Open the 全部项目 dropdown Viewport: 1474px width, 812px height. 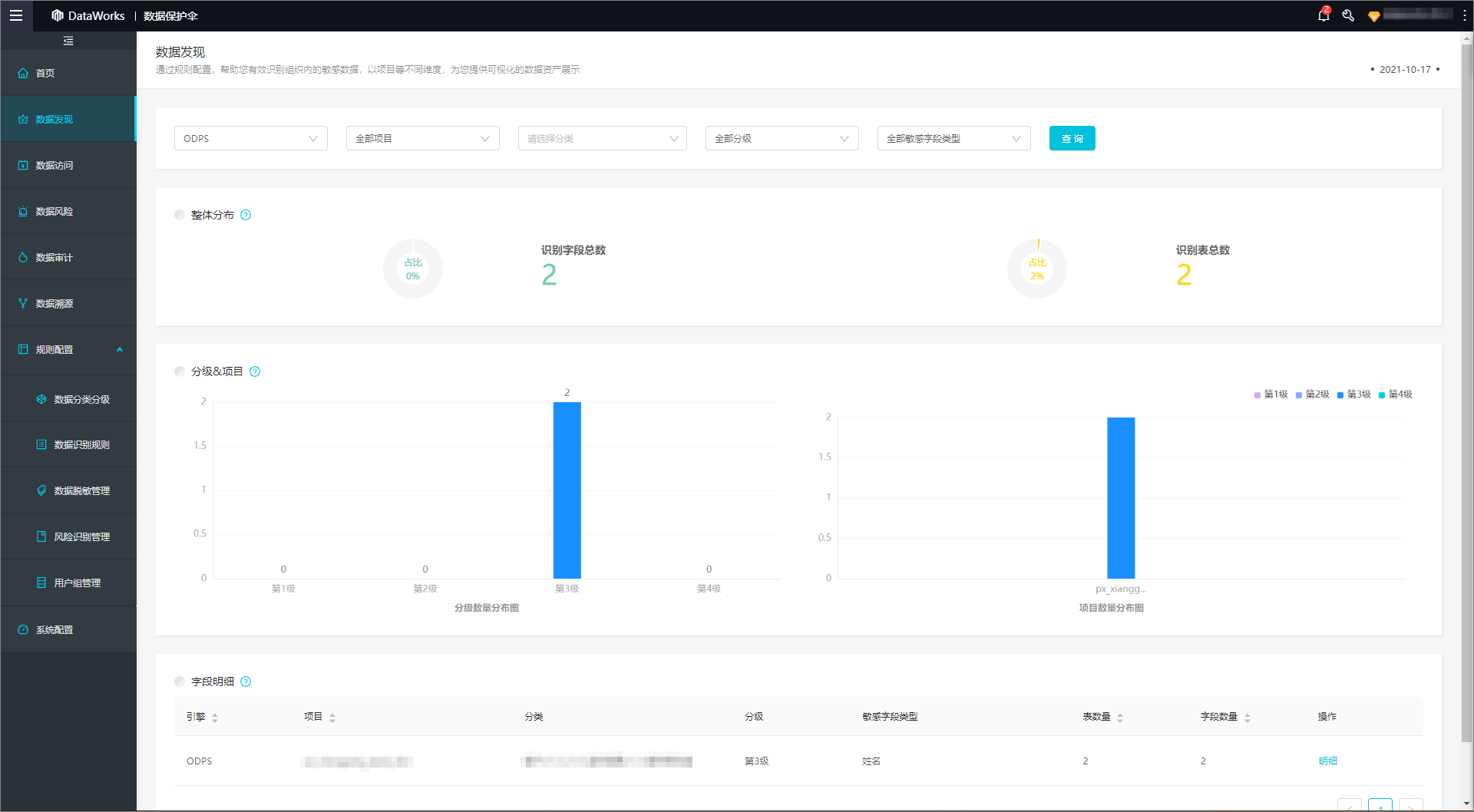click(x=423, y=138)
